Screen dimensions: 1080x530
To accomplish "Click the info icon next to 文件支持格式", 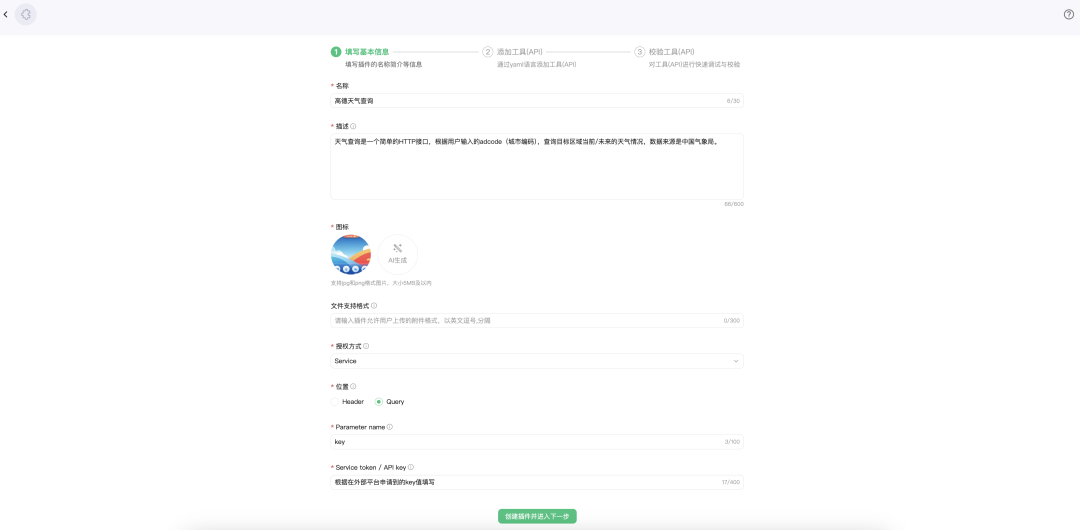I will pos(374,306).
